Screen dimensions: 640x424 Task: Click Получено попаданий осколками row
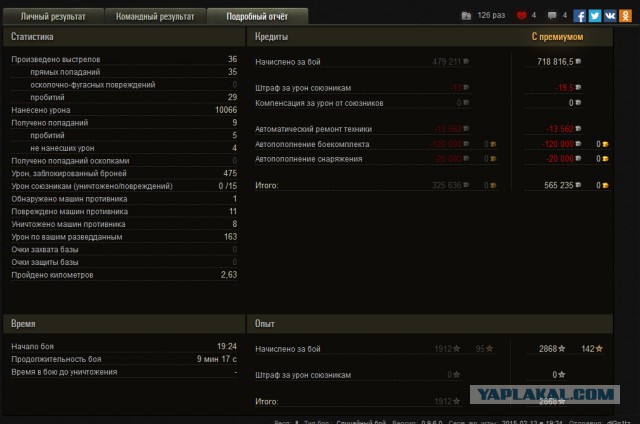coord(124,160)
